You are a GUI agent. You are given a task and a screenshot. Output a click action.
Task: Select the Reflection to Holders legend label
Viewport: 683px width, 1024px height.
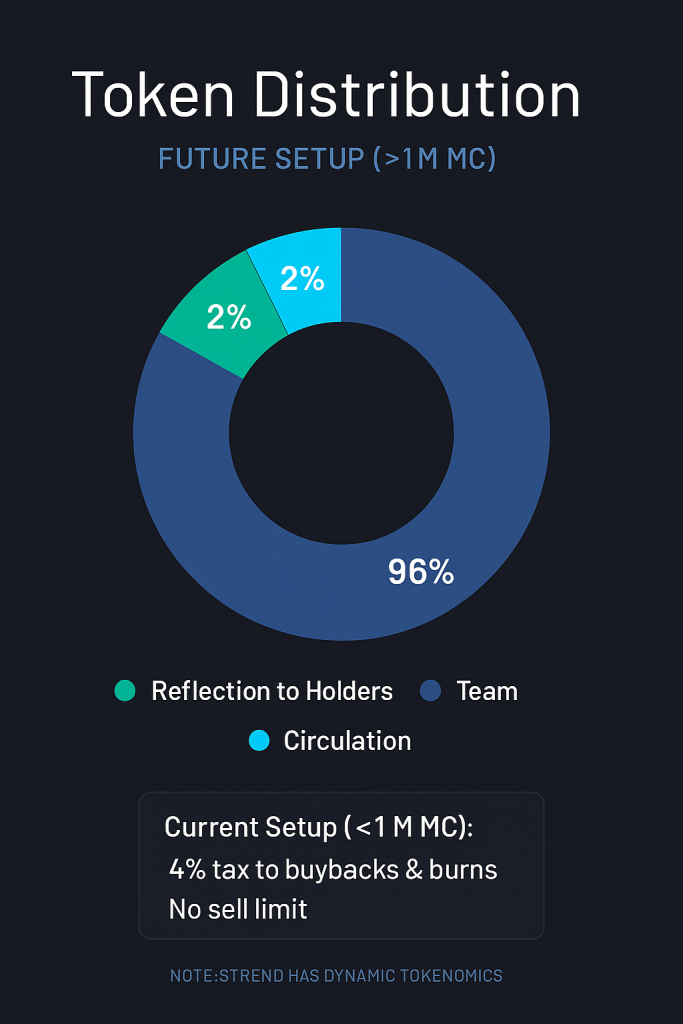tap(272, 691)
